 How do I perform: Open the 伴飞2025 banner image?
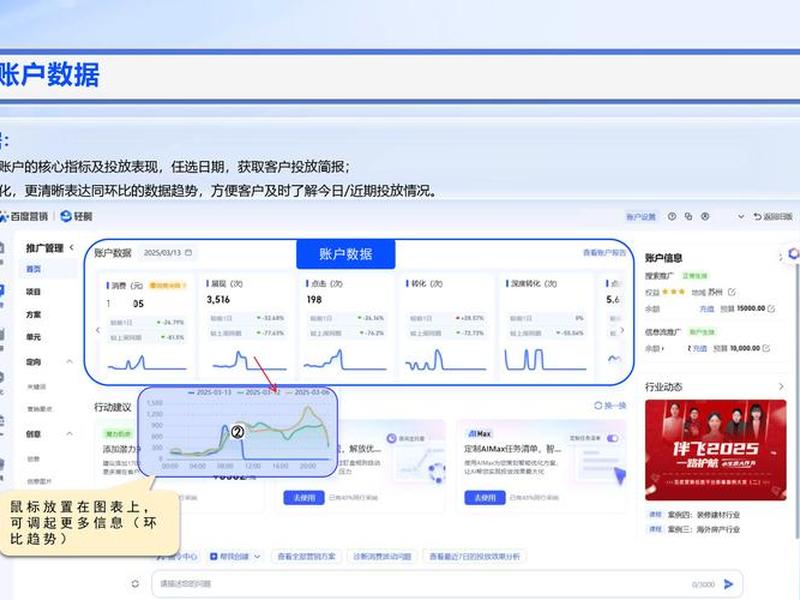click(715, 449)
